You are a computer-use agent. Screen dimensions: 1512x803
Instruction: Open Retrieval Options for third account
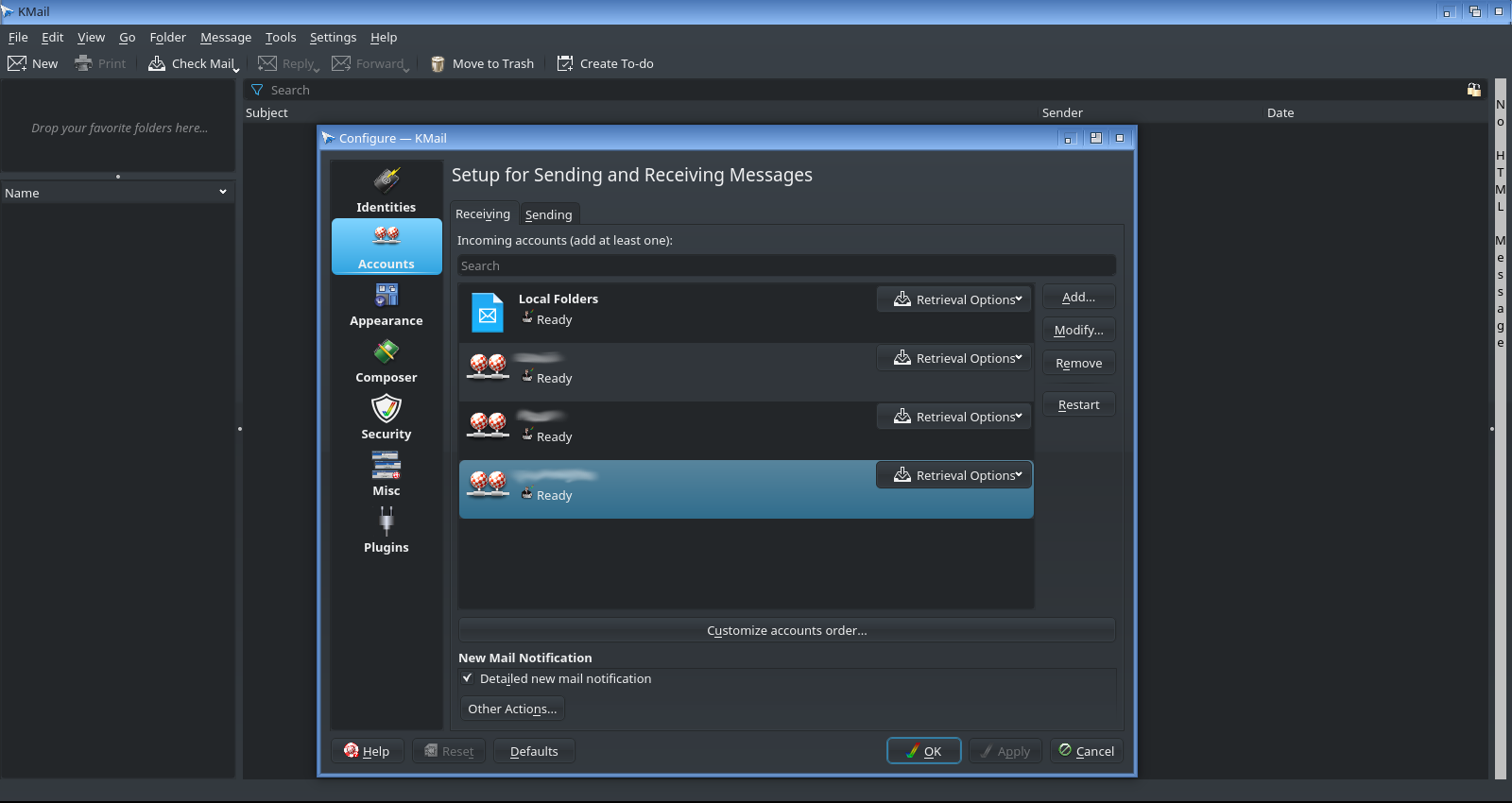[x=954, y=417]
